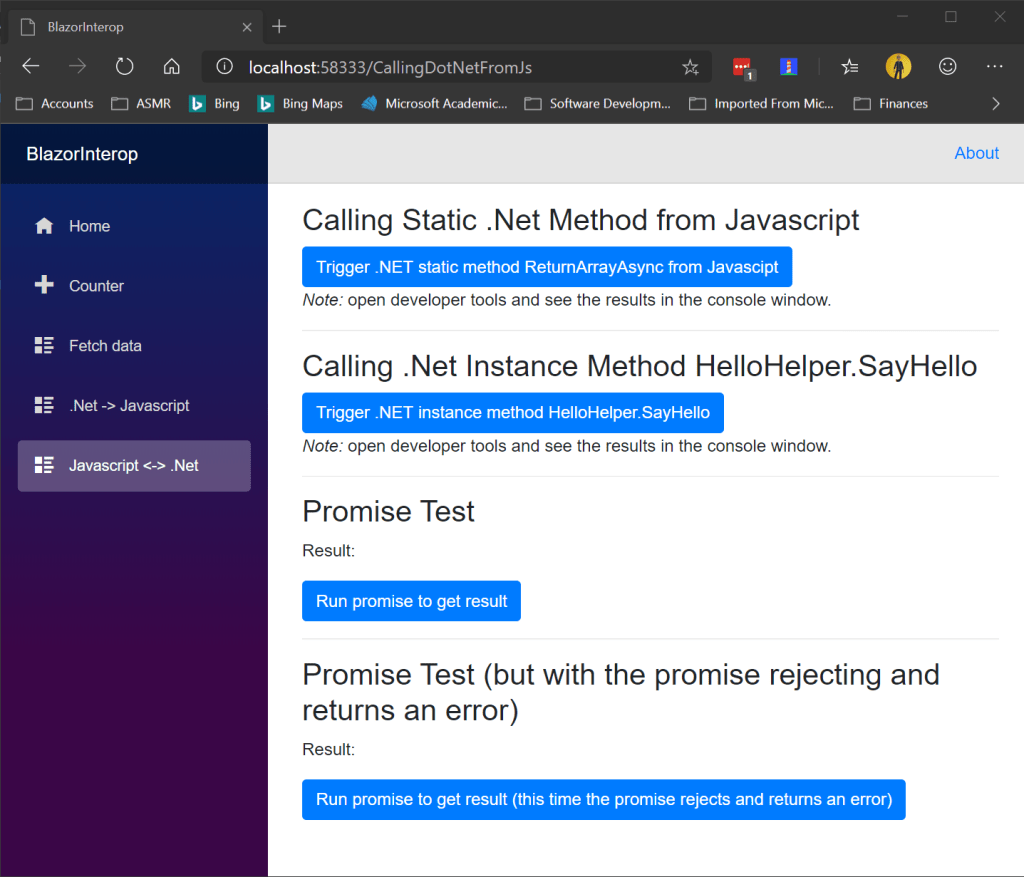Viewport: 1024px width, 877px height.
Task: Select Fetch data in sidebar
Action: 105,346
